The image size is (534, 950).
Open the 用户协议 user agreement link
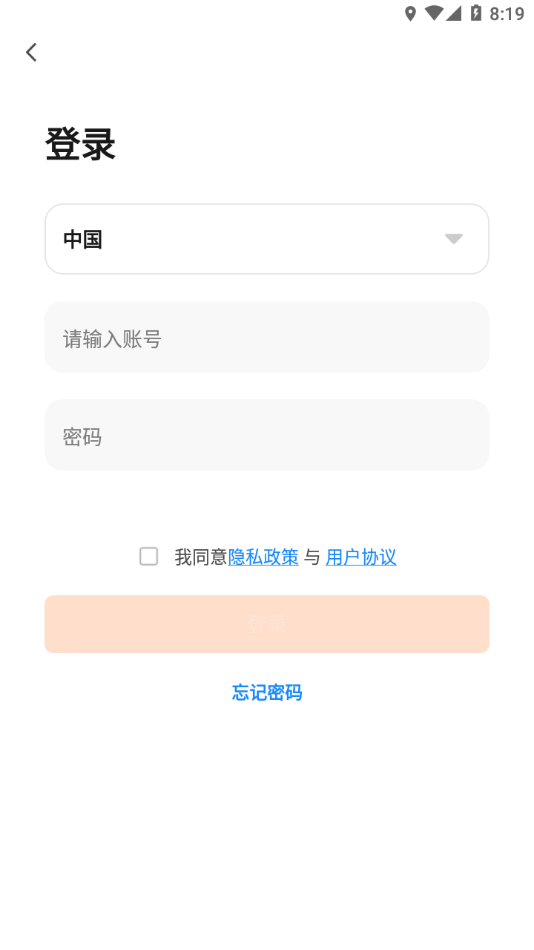click(x=361, y=557)
